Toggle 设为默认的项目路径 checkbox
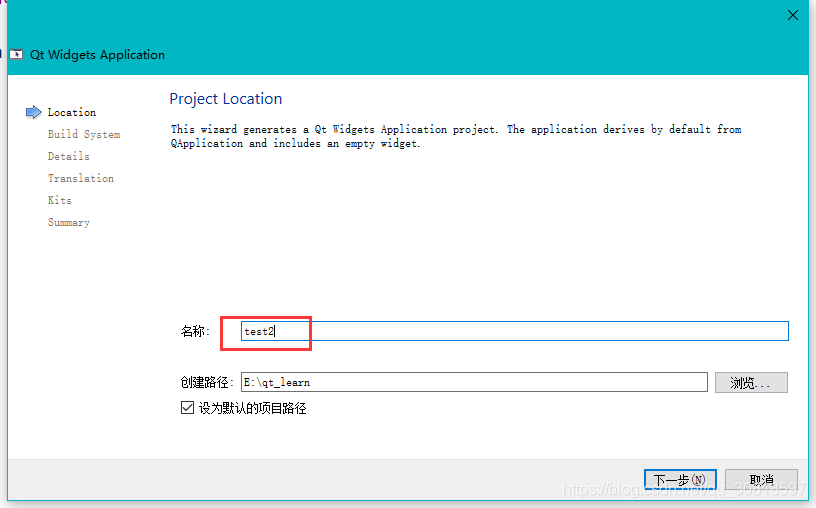Image resolution: width=816 pixels, height=508 pixels. [187, 408]
